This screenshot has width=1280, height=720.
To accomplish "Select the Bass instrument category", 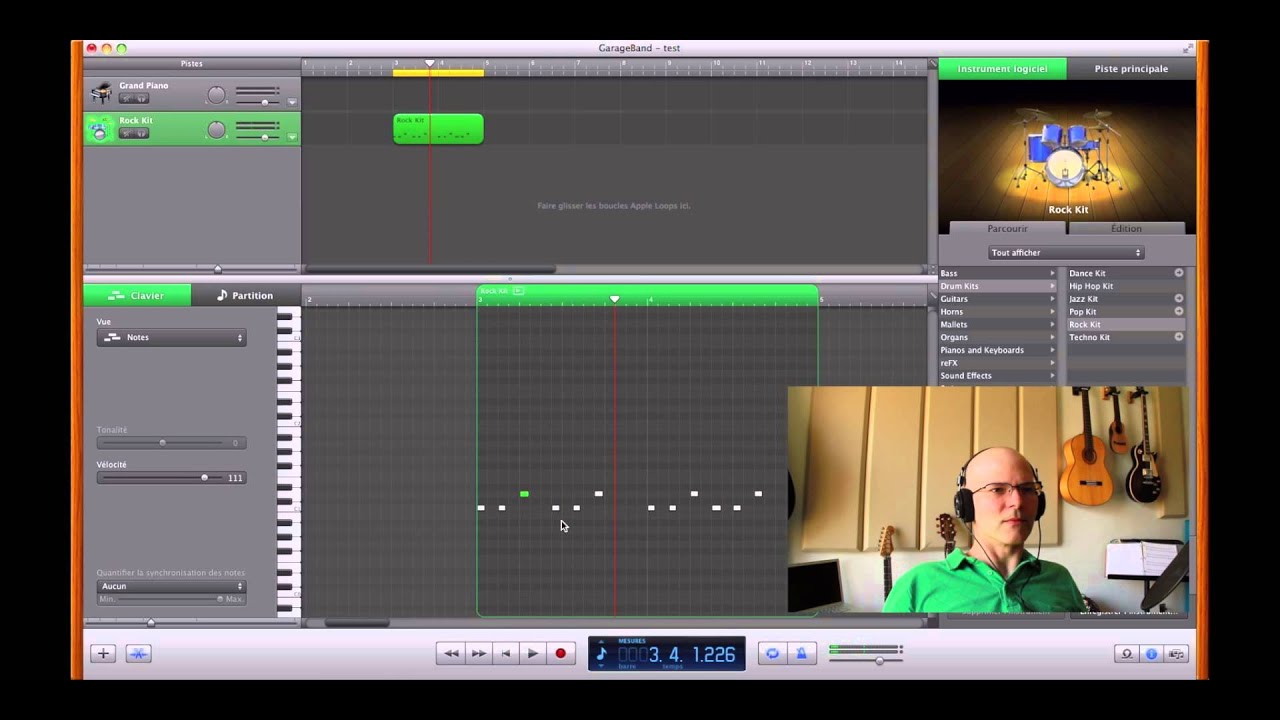I will tap(997, 273).
